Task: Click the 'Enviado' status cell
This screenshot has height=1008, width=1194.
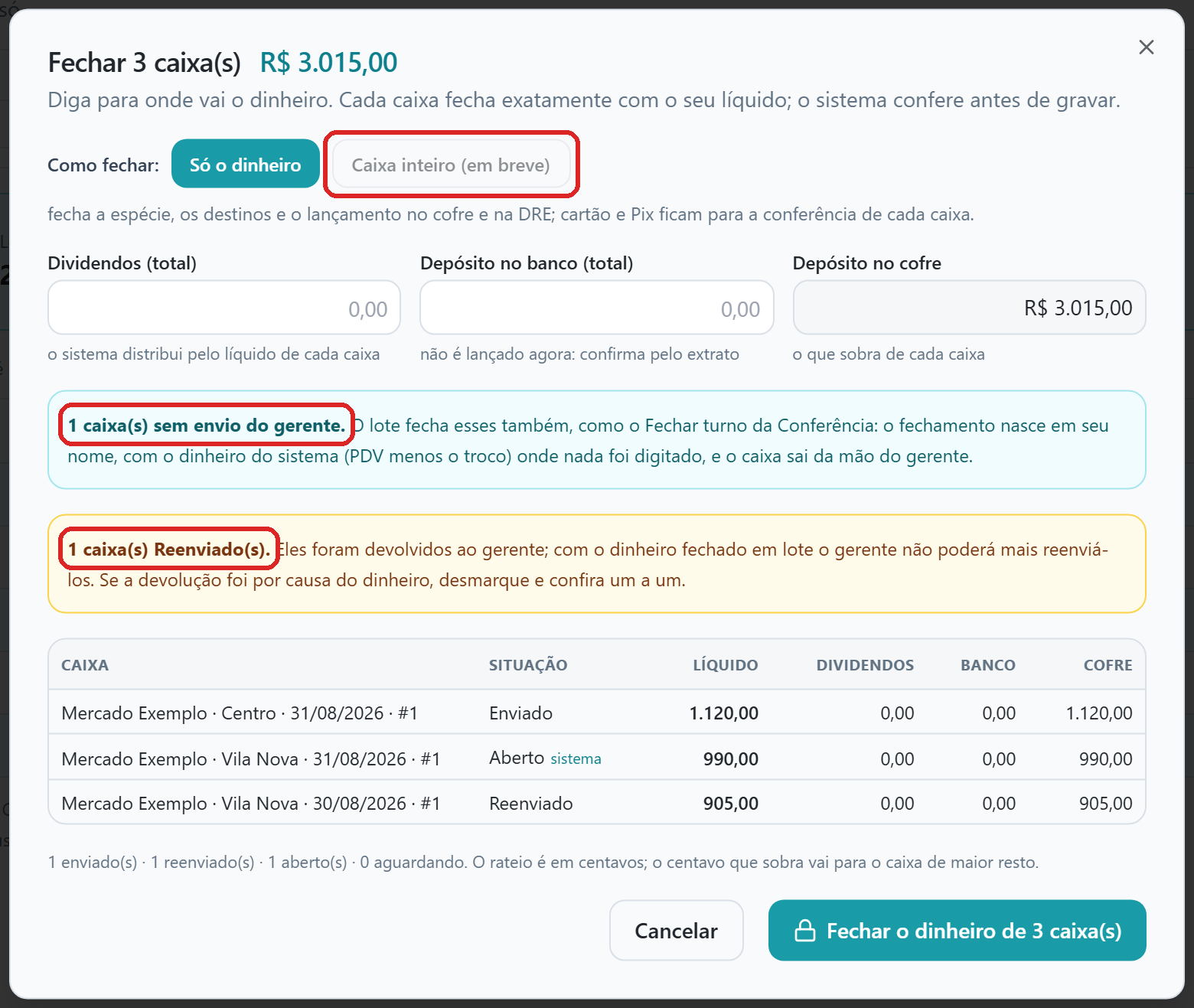Action: (520, 713)
